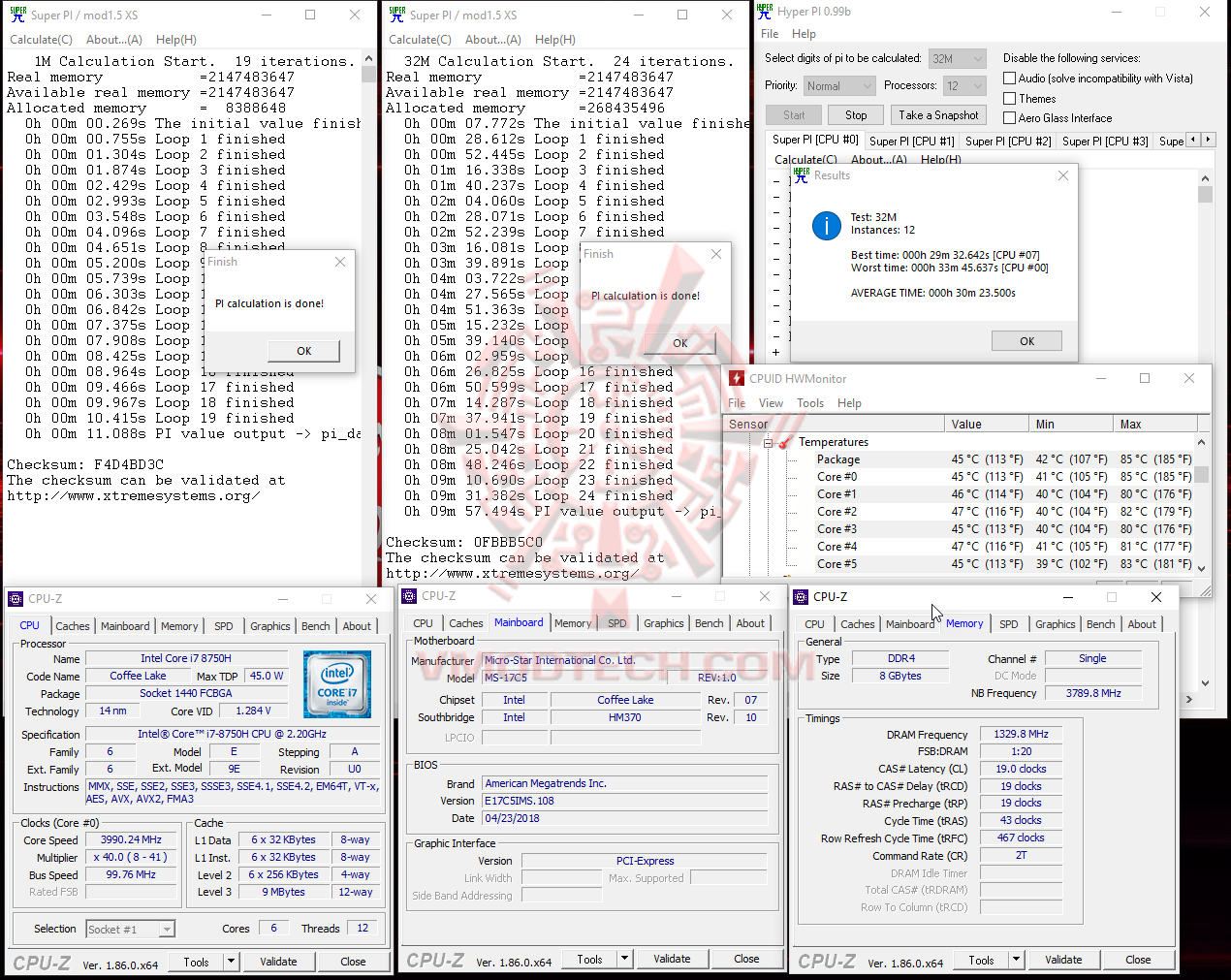Open Help menu in Hyper PI

tap(804, 34)
